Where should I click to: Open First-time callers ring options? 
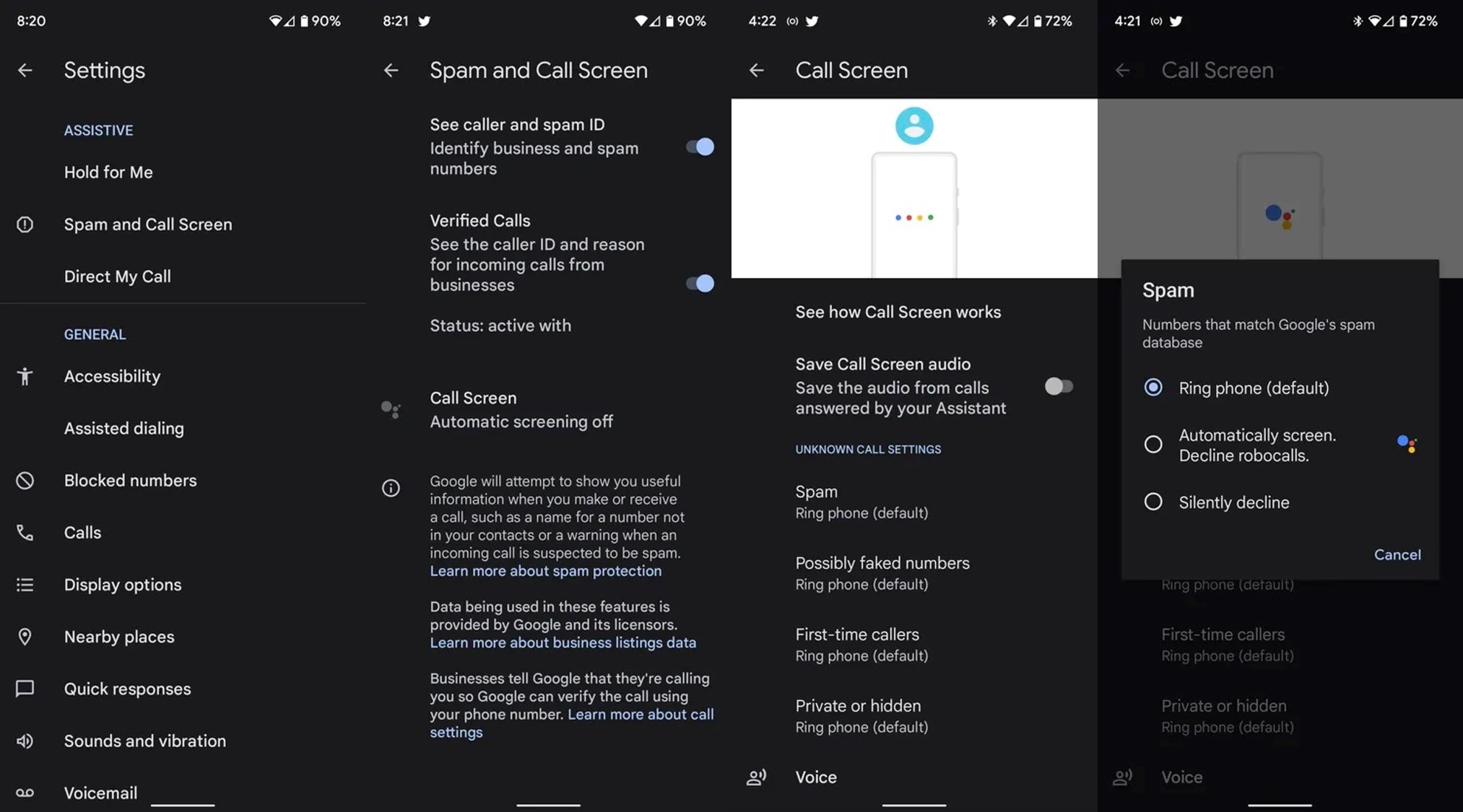click(x=862, y=644)
